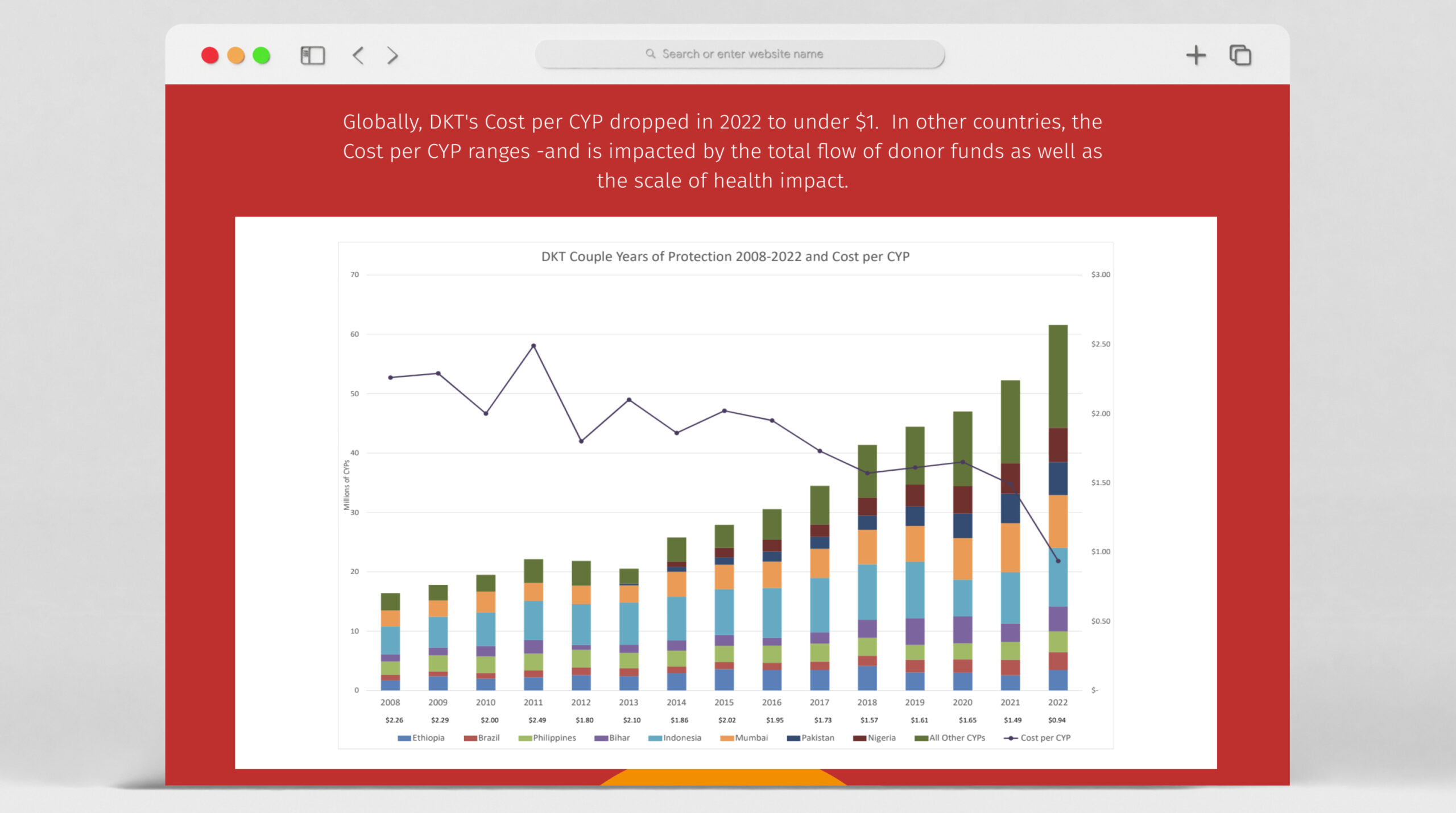Open a new tab with plus icon

[x=1196, y=55]
